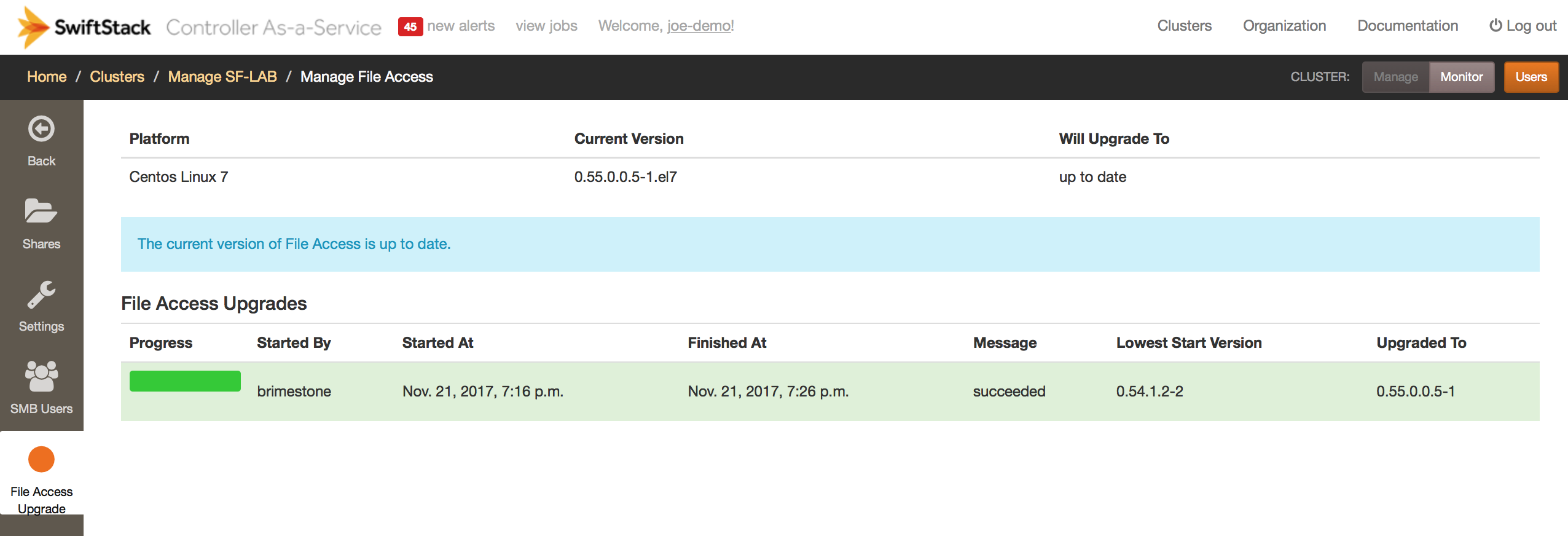Image resolution: width=1568 pixels, height=536 pixels.
Task: Open SMB Users group icon
Action: pyautogui.click(x=41, y=376)
